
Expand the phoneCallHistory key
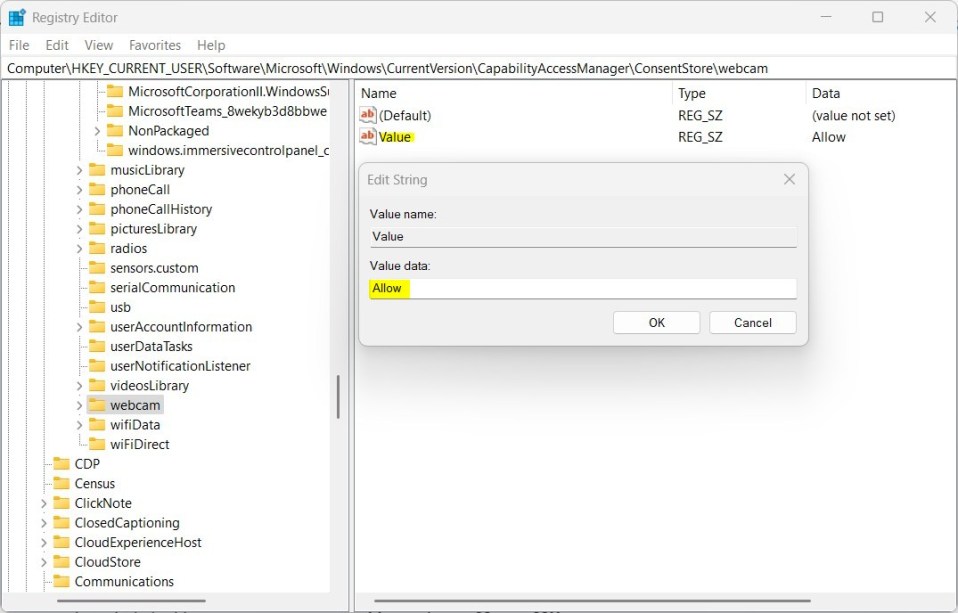tap(79, 210)
